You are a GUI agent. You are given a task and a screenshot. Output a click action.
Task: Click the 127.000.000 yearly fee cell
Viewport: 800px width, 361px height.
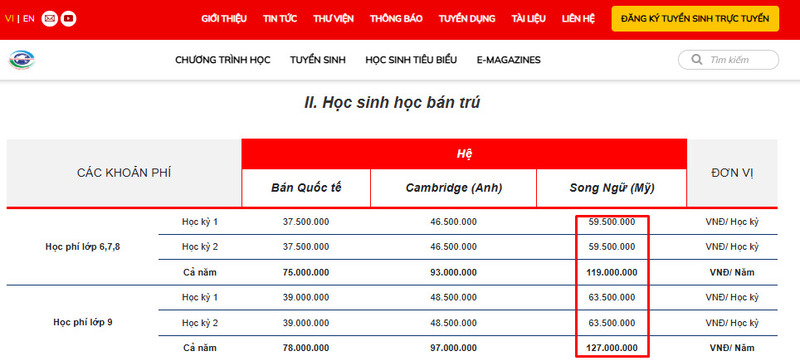612,348
